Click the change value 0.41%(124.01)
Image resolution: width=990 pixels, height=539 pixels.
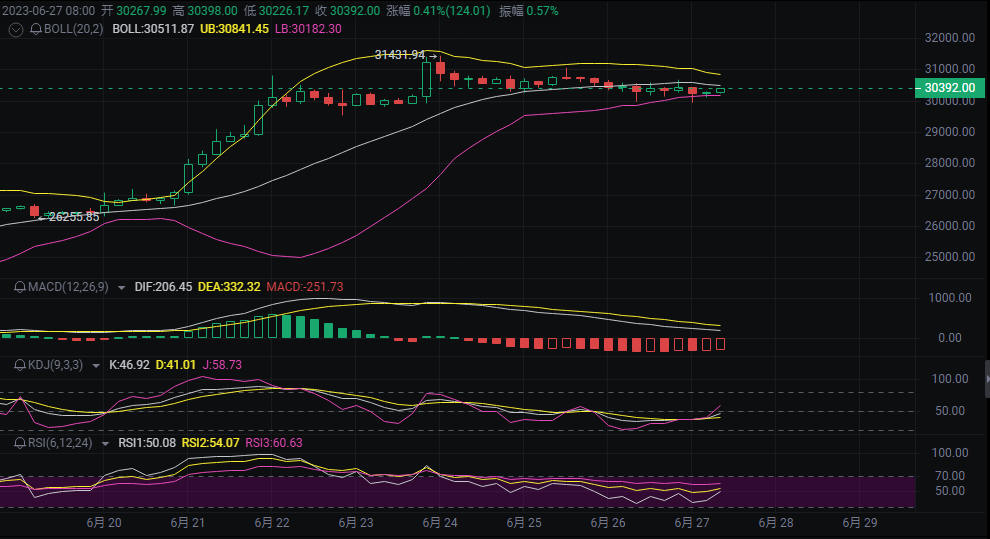[x=452, y=11]
